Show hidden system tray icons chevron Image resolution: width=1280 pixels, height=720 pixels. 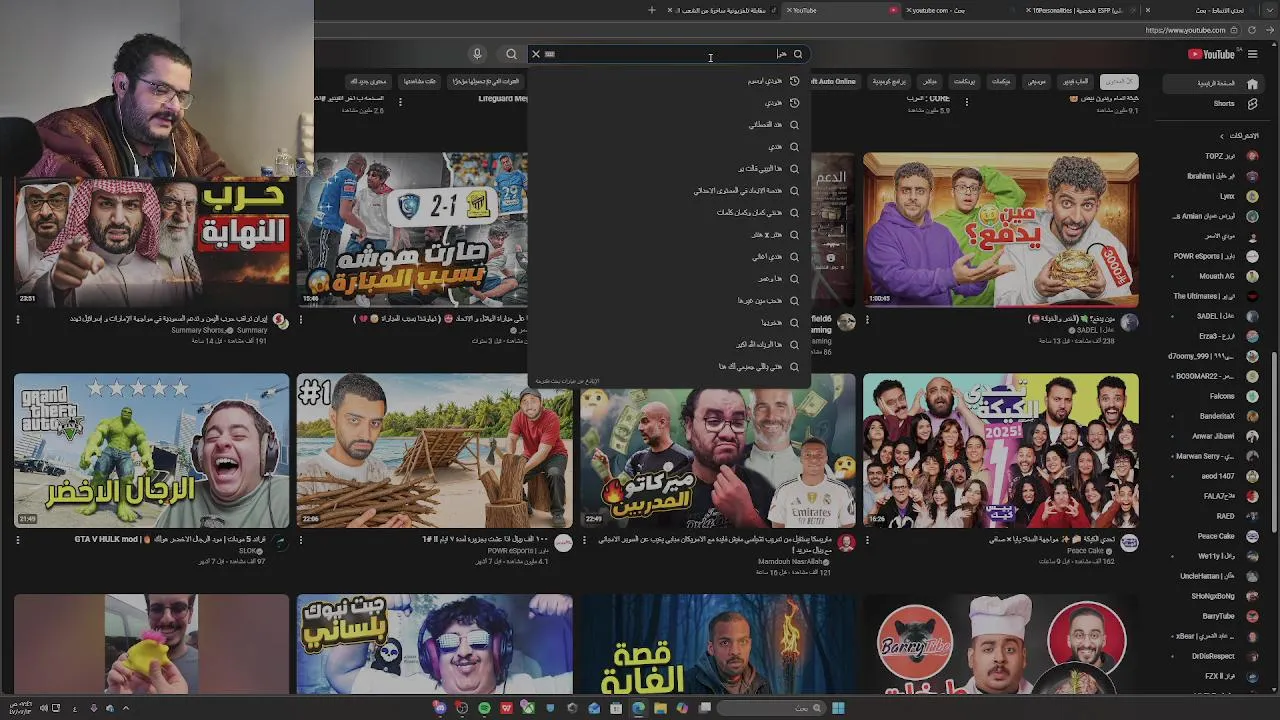point(126,708)
